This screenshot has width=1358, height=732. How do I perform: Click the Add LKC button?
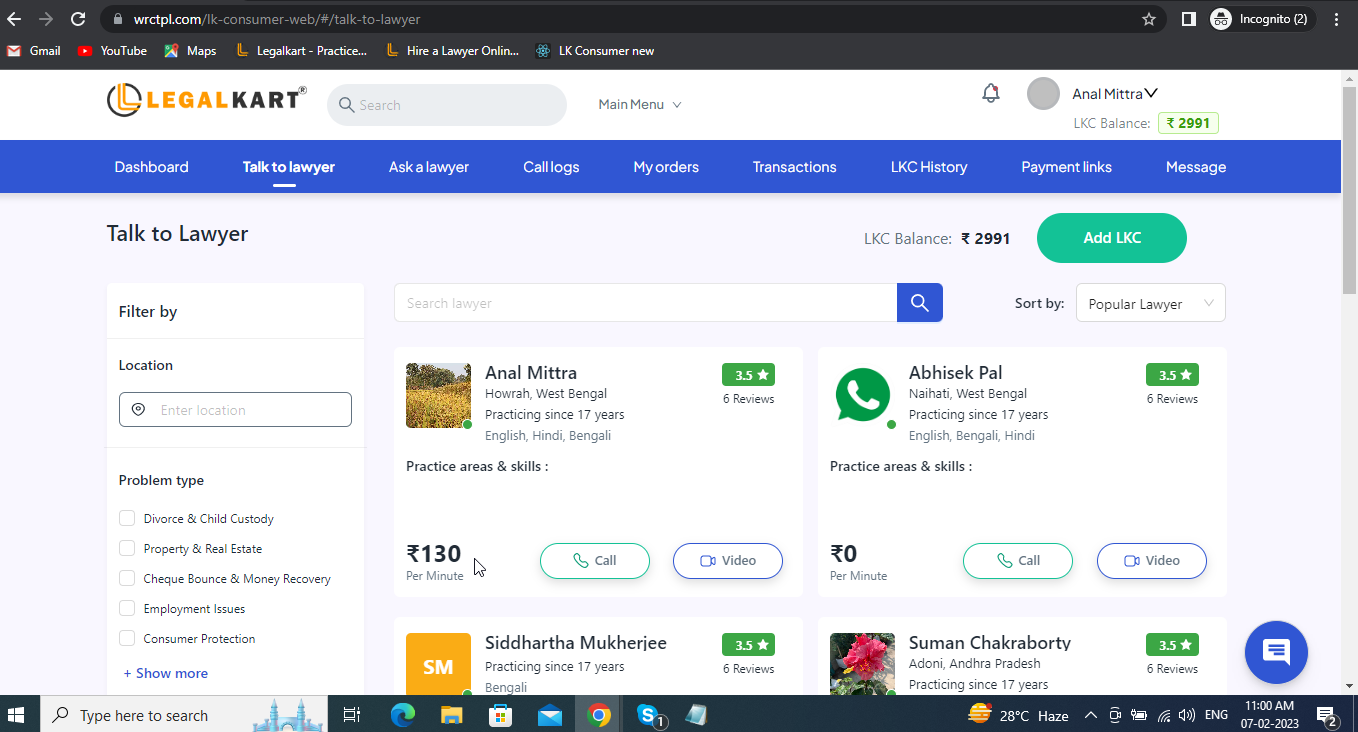1111,238
